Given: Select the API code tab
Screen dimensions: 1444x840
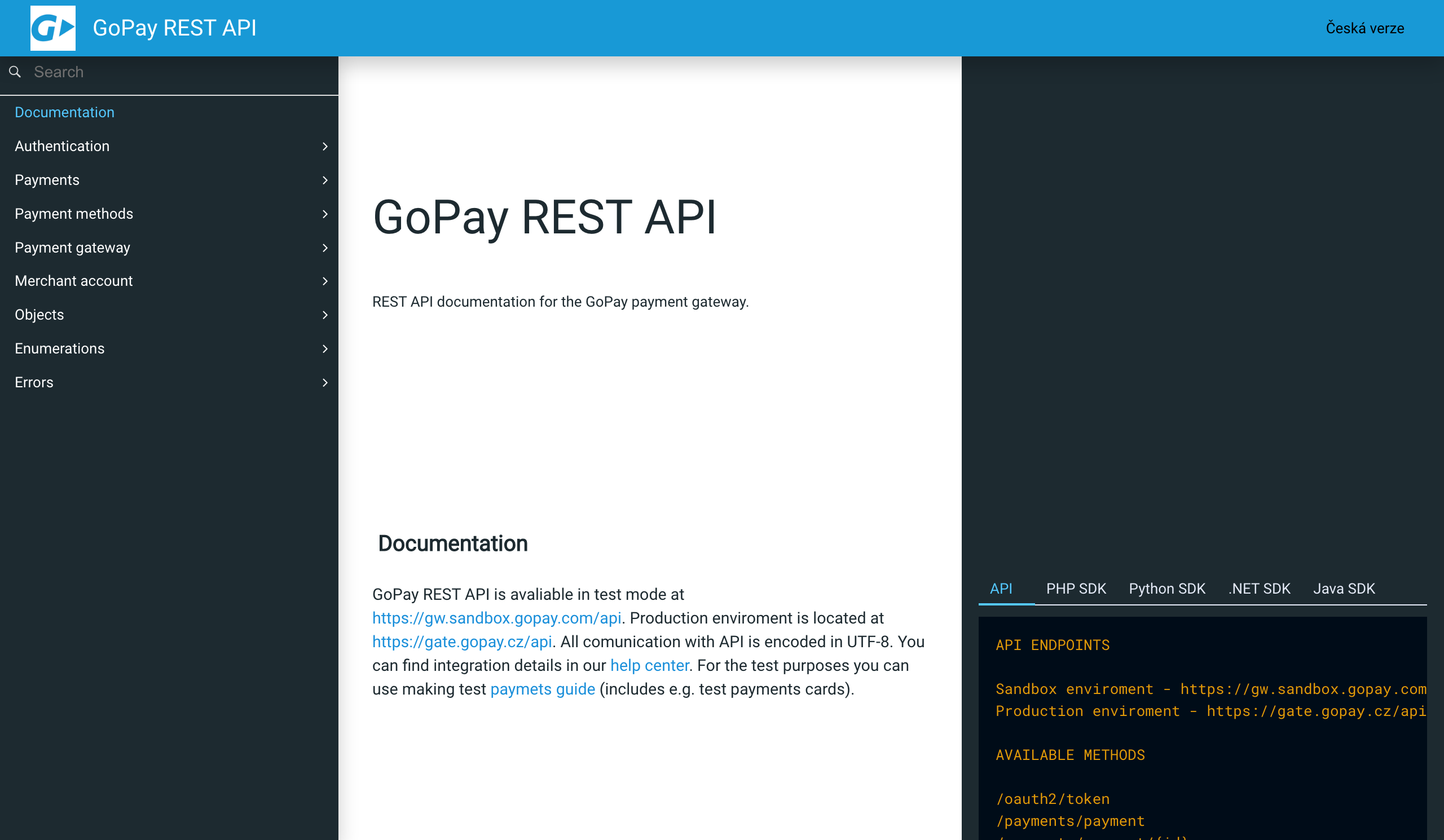Looking at the screenshot, I should 1001,589.
